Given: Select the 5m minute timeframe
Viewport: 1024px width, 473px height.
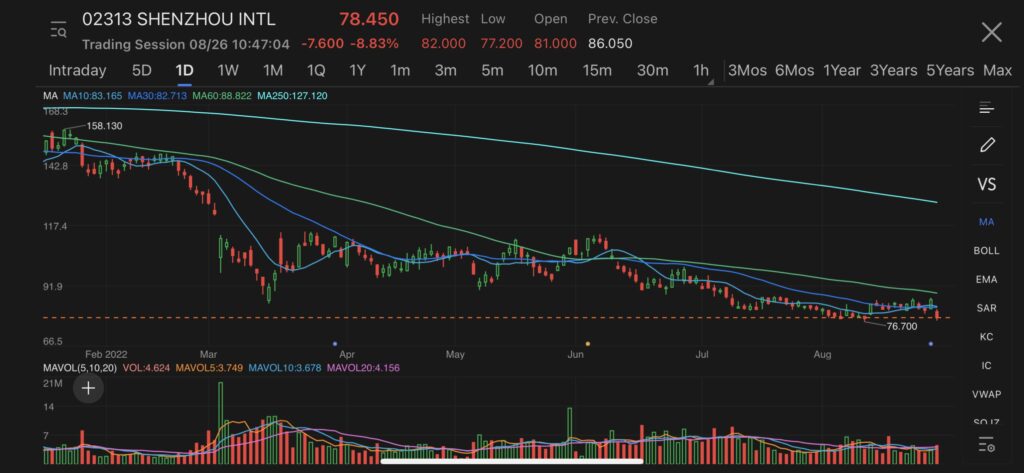Looking at the screenshot, I should (492, 71).
